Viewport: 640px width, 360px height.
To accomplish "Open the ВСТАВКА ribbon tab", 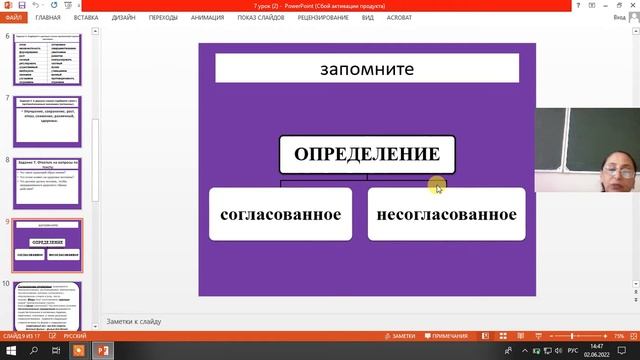I will point(86,18).
